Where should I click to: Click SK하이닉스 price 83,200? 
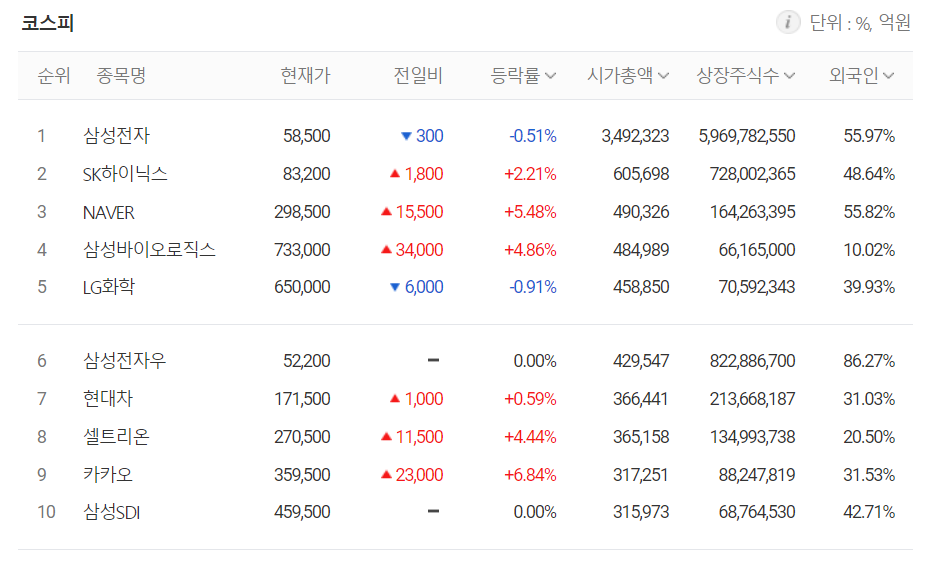(307, 174)
